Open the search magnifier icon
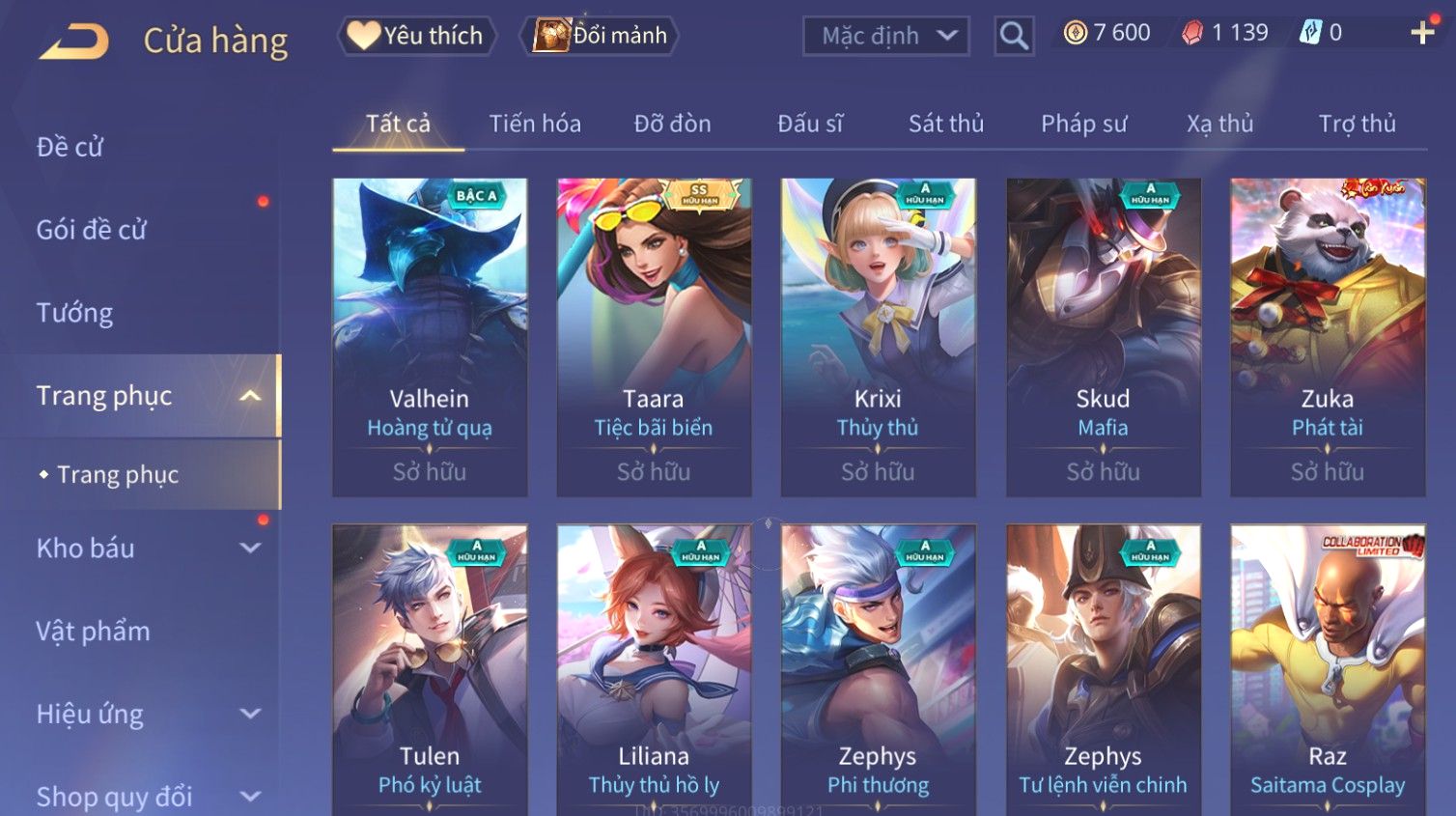 [x=1014, y=36]
